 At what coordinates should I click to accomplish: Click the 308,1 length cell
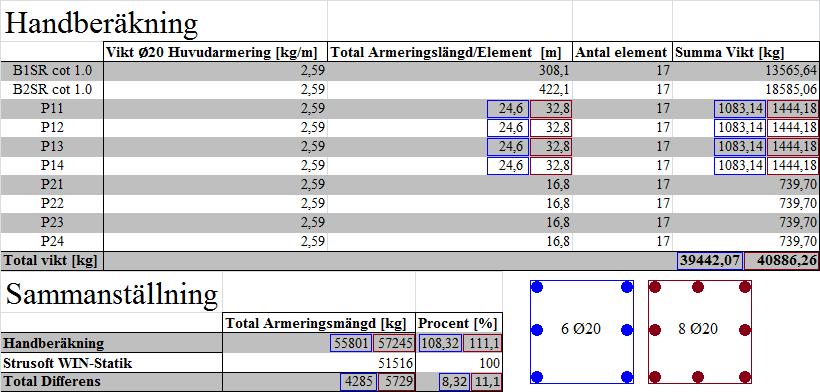point(554,71)
